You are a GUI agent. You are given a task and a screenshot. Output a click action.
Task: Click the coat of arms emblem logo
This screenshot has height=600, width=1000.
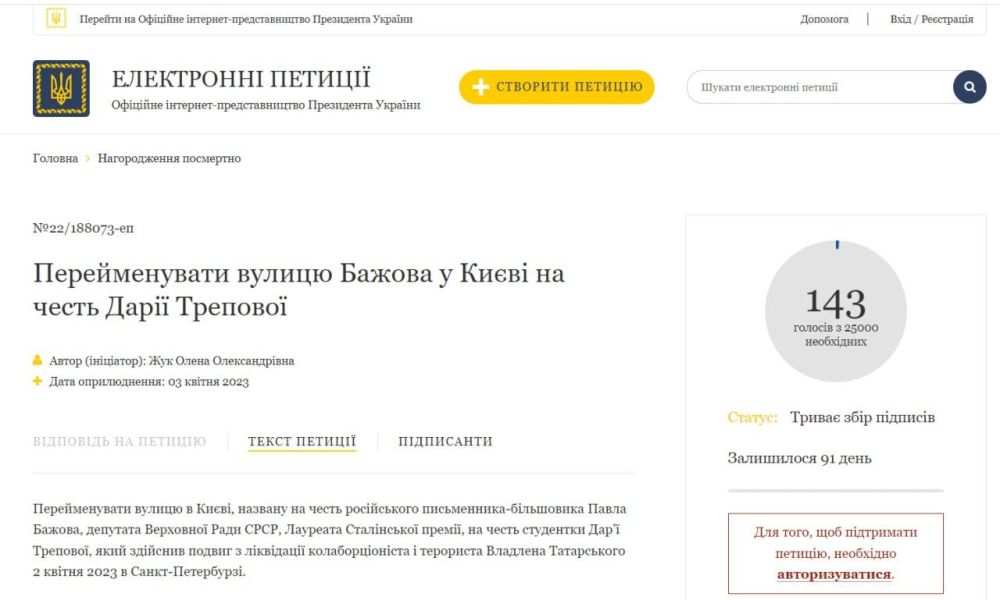coord(62,86)
